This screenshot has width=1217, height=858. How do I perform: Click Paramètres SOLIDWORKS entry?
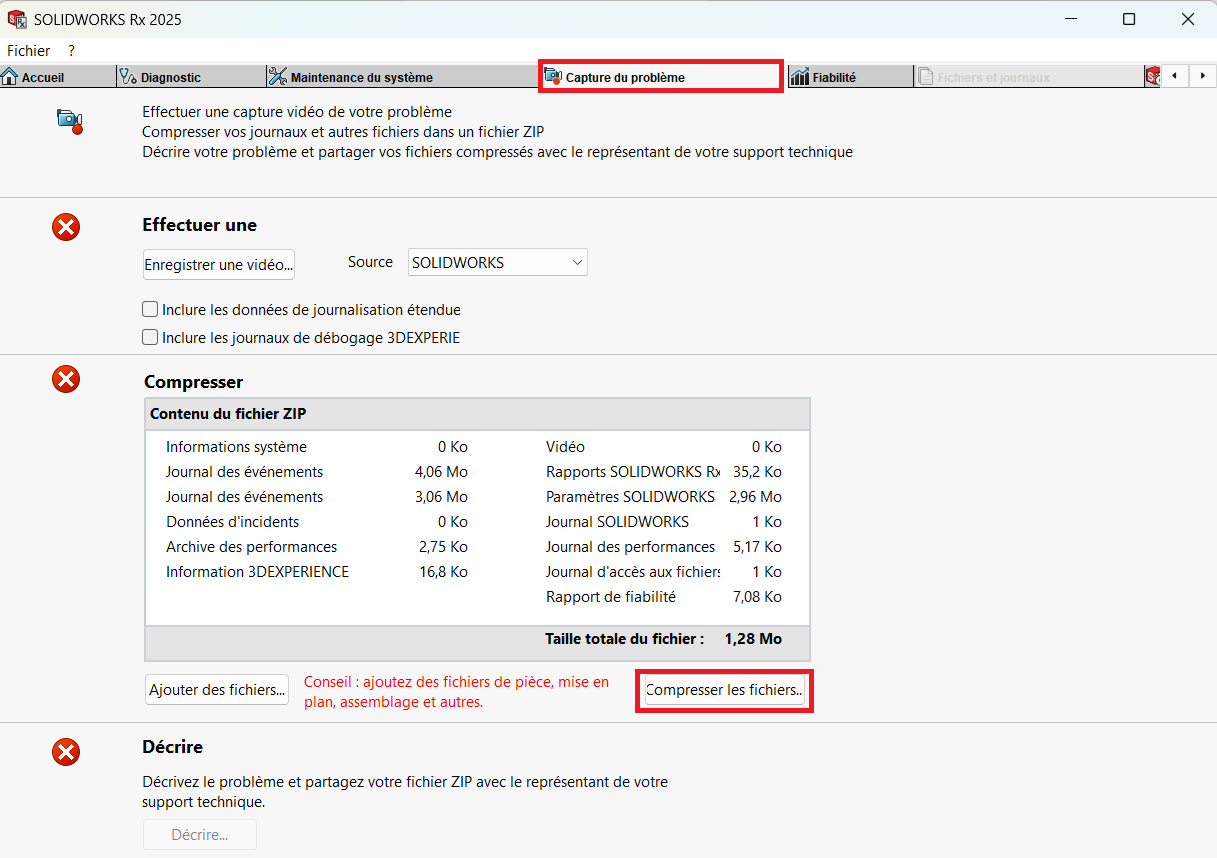click(664, 497)
